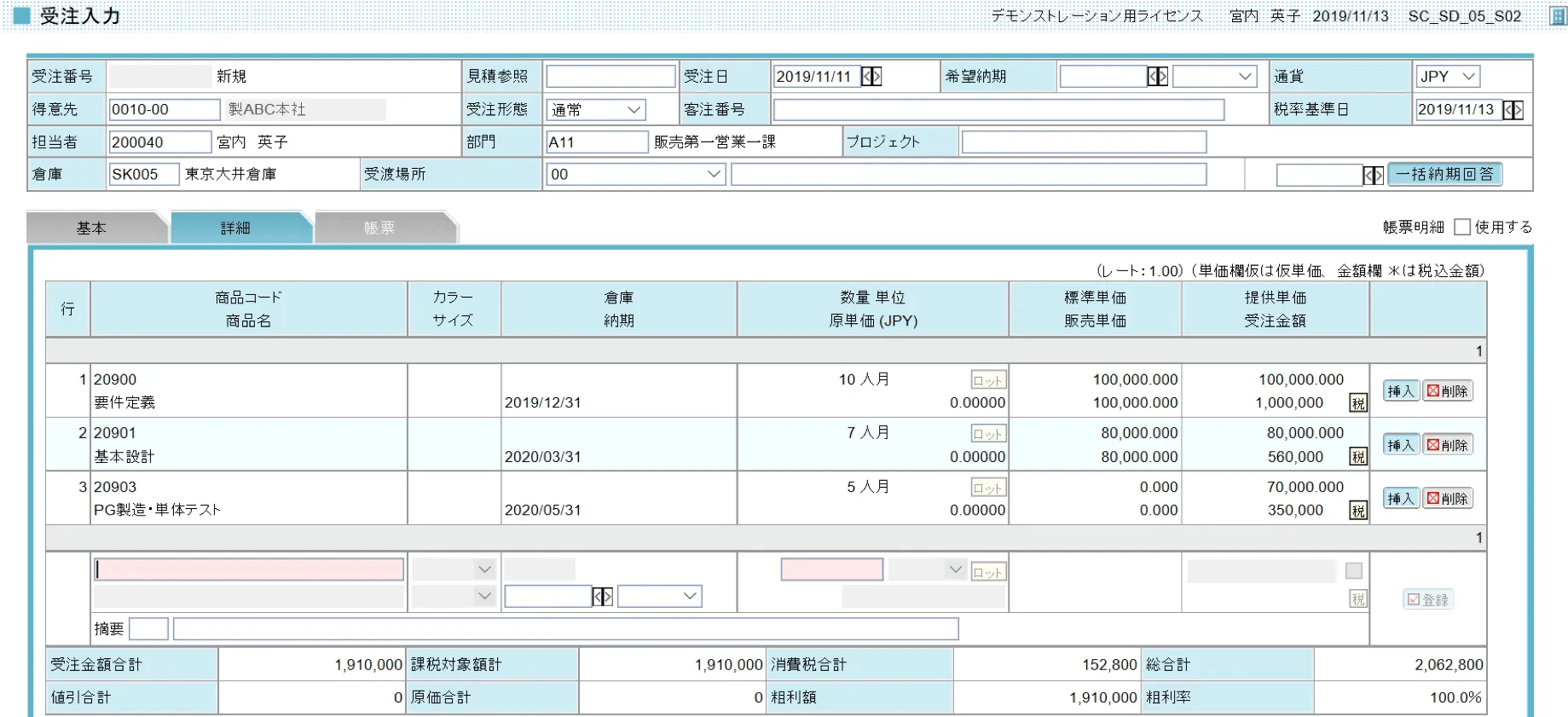Click the 税 icon on row 3

pos(1357,511)
